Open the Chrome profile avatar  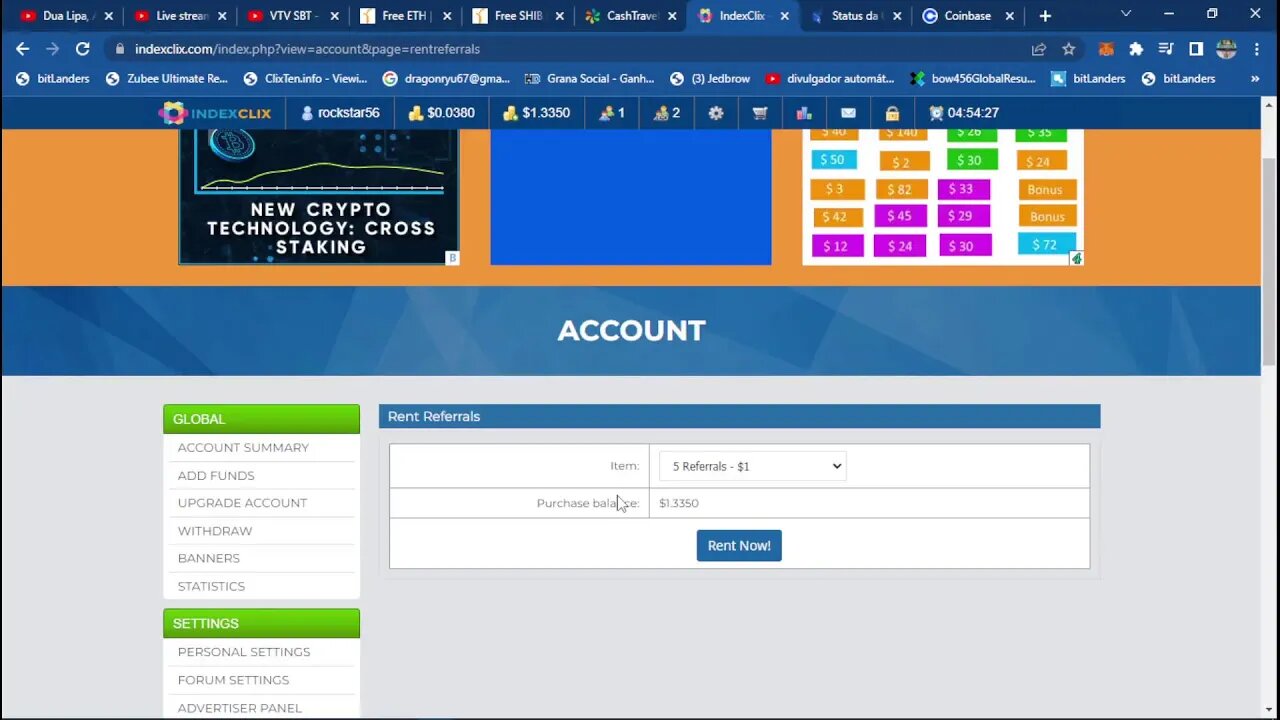tap(1227, 48)
